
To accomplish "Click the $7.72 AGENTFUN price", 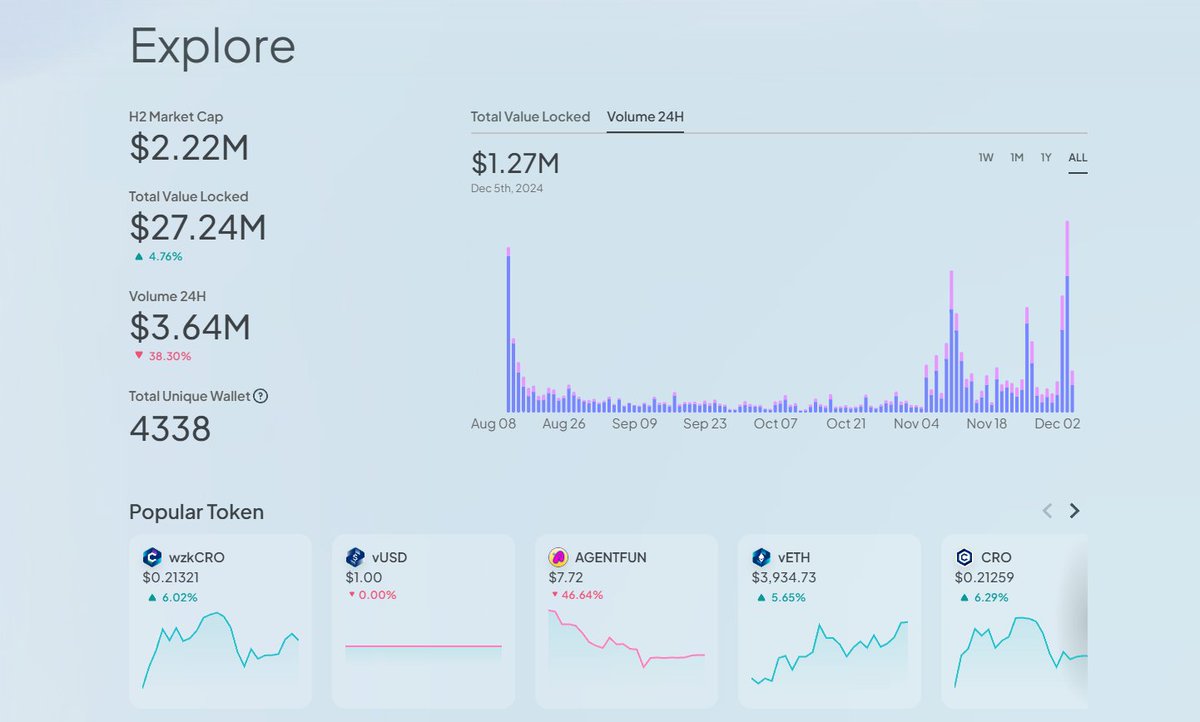I will point(563,577).
